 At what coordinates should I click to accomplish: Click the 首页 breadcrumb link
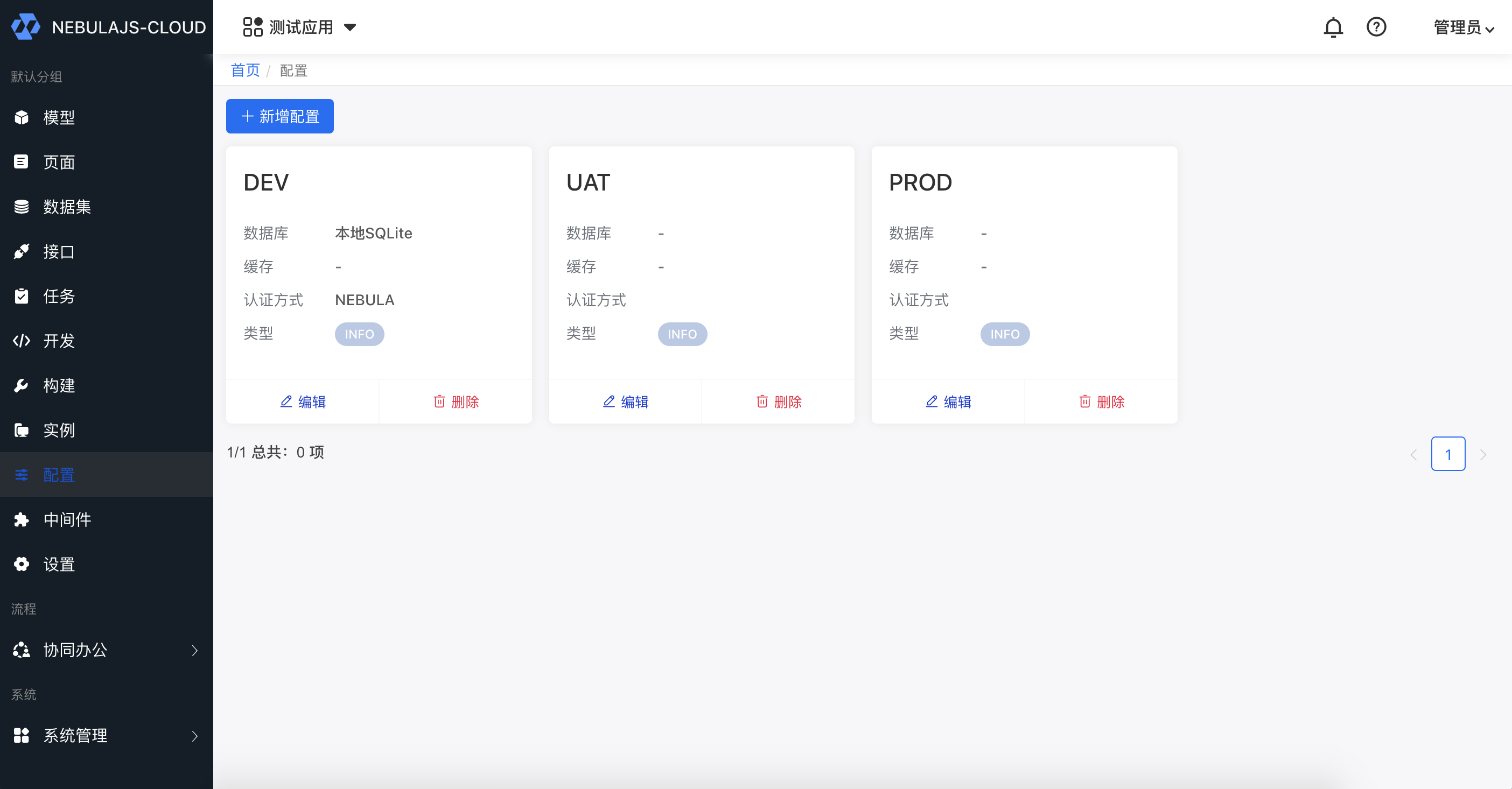coord(246,71)
